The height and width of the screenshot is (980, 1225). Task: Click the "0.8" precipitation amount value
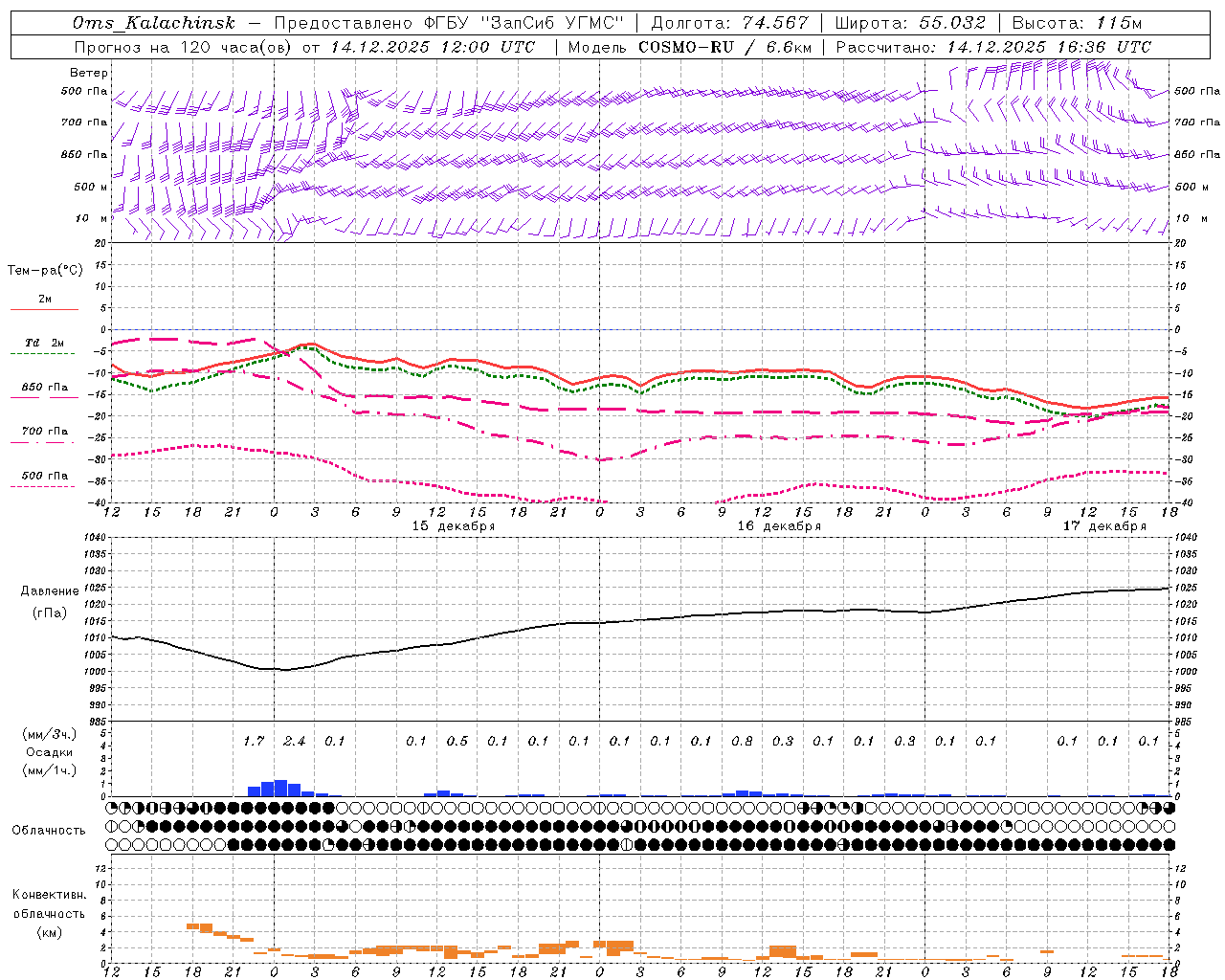[x=742, y=741]
